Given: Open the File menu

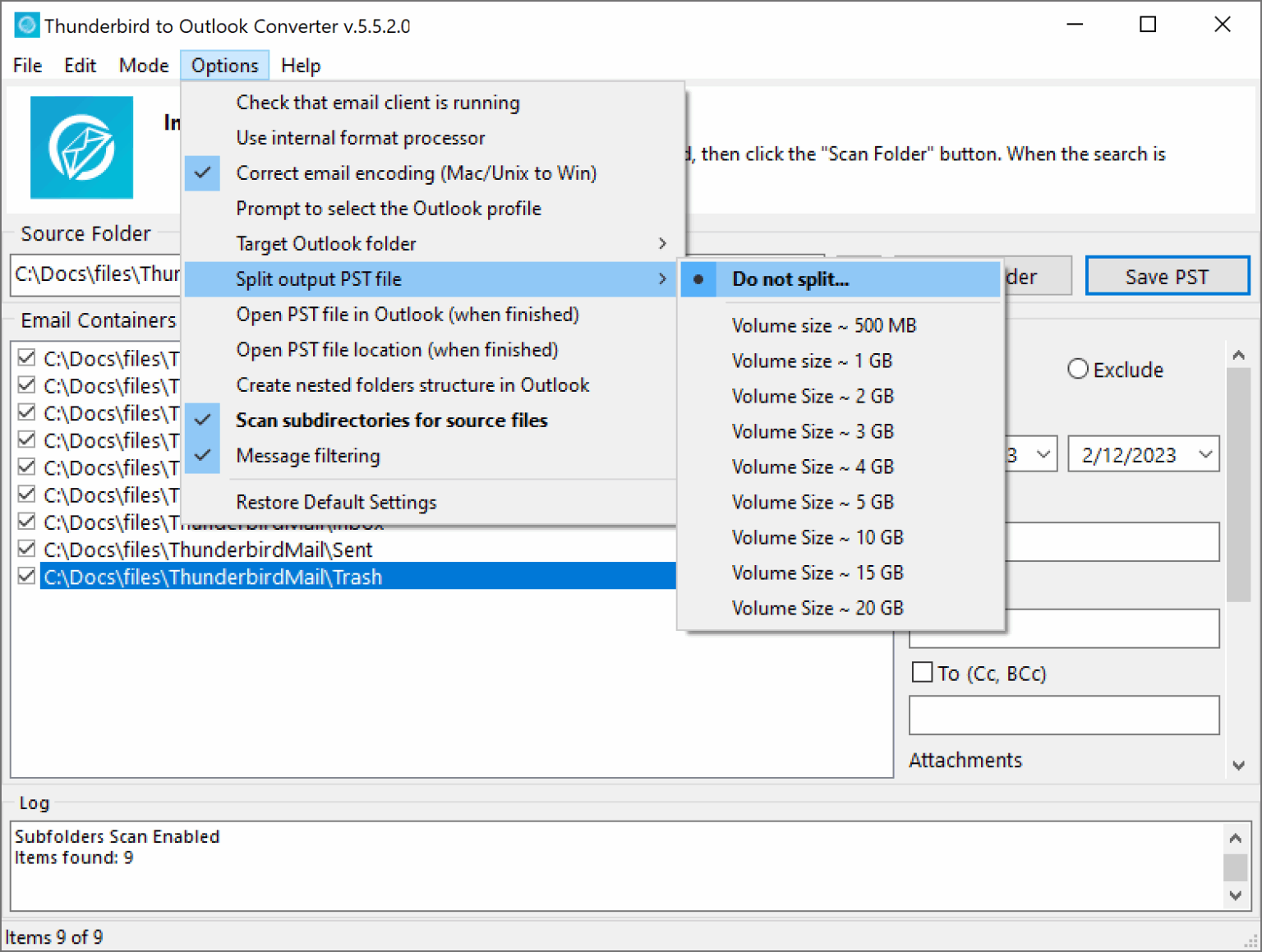Looking at the screenshot, I should [26, 65].
